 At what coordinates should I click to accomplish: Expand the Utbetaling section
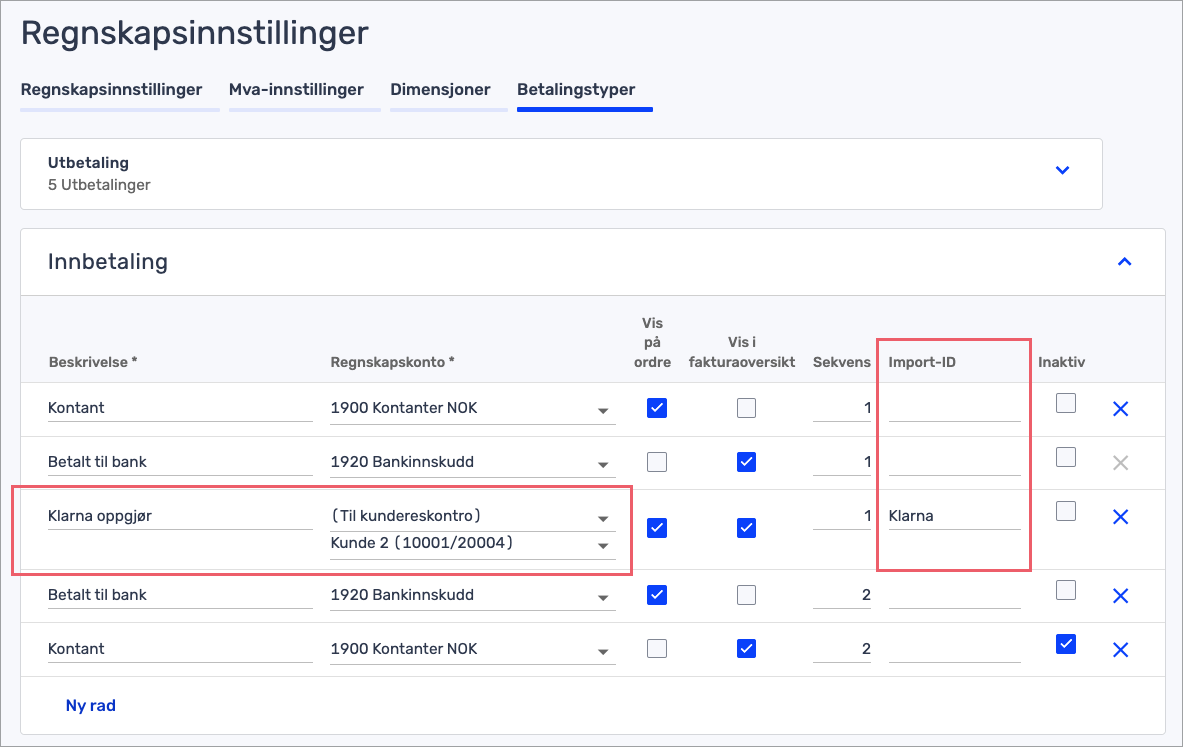pyautogui.click(x=1062, y=170)
